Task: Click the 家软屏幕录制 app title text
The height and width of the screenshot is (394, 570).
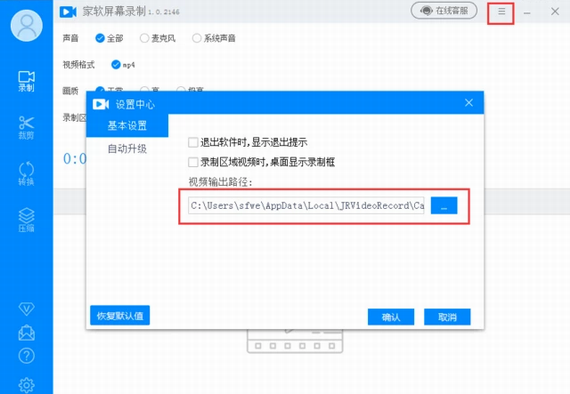Action: pyautogui.click(x=114, y=11)
